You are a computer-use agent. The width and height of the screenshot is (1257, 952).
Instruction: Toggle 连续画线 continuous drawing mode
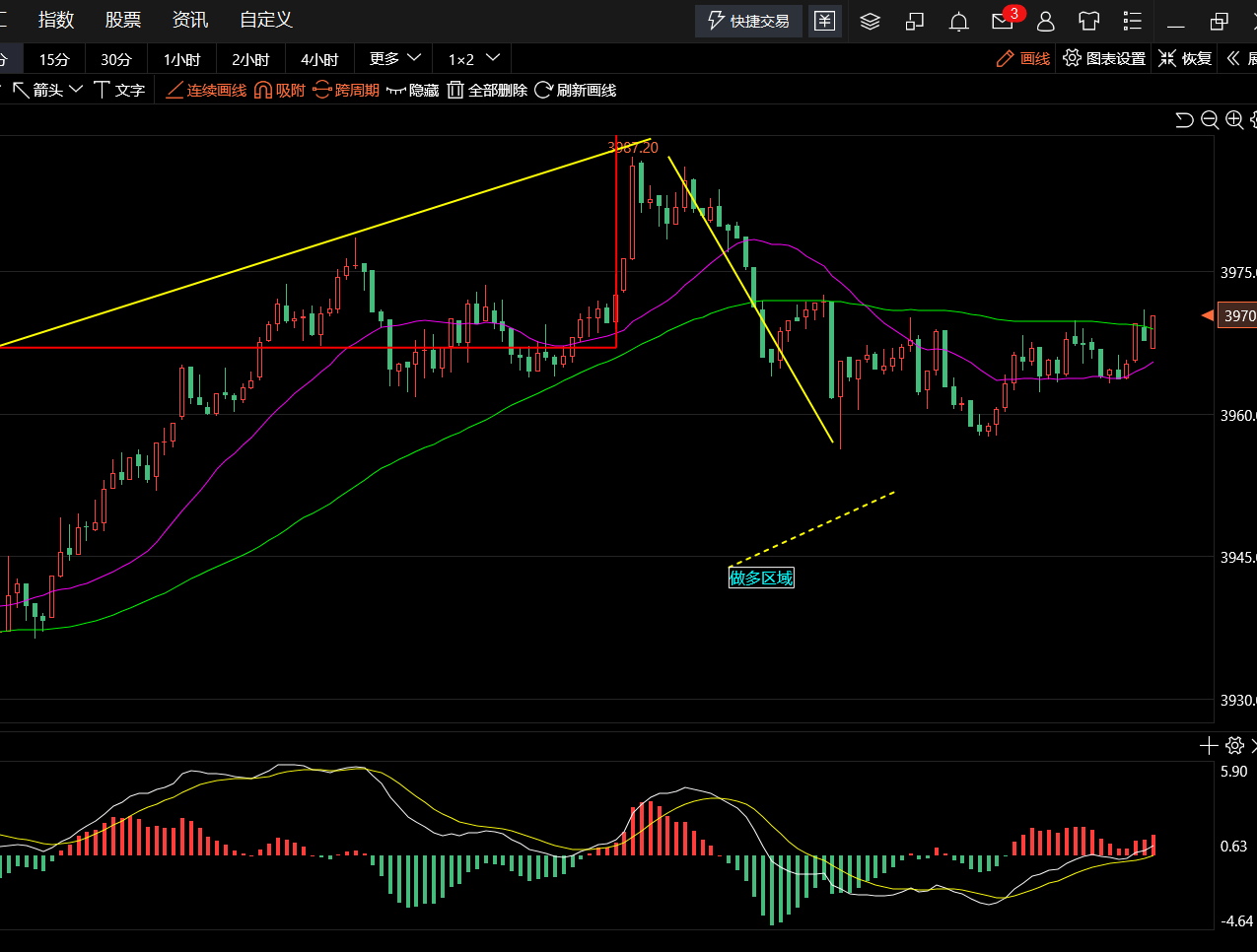click(x=206, y=91)
